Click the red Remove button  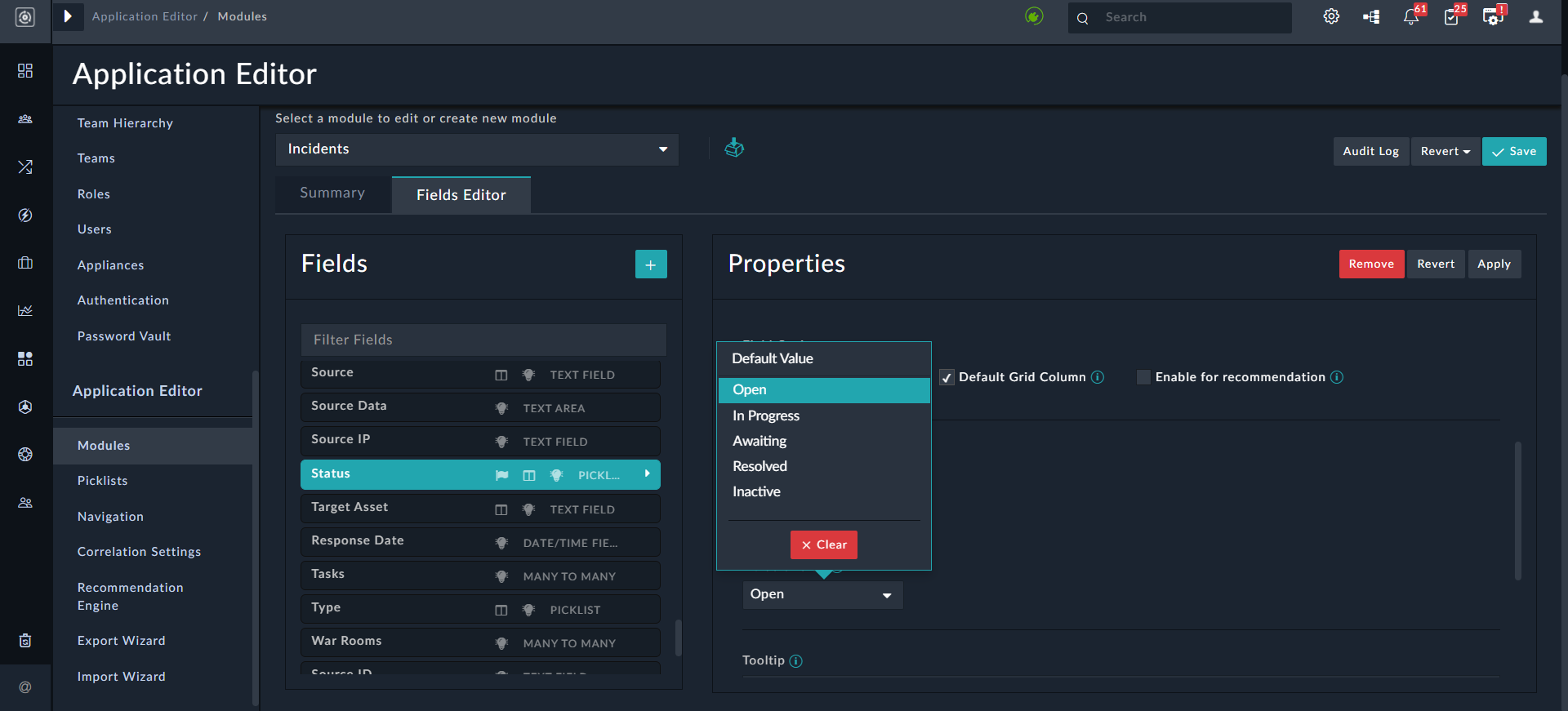(x=1371, y=264)
